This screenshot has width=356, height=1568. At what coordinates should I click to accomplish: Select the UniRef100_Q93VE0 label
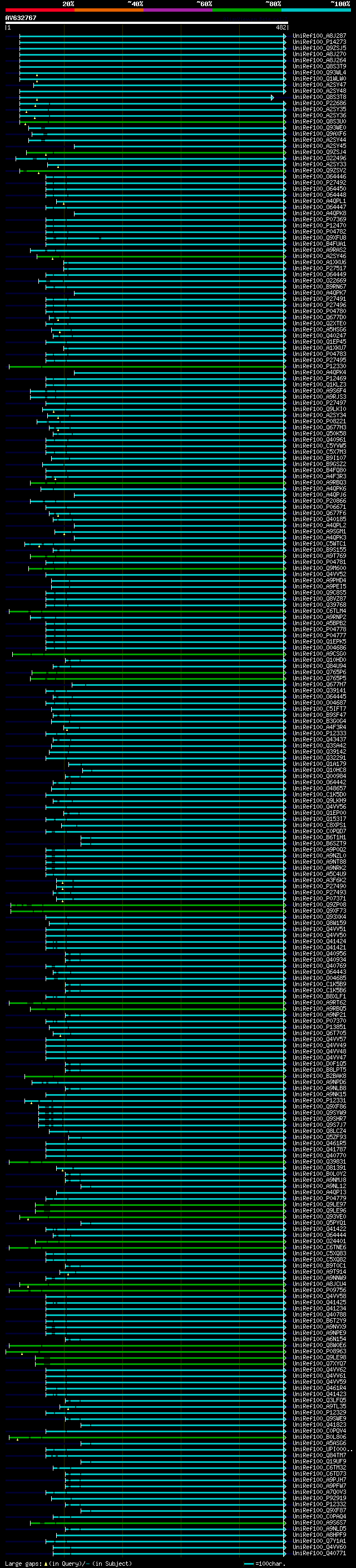click(319, 1217)
